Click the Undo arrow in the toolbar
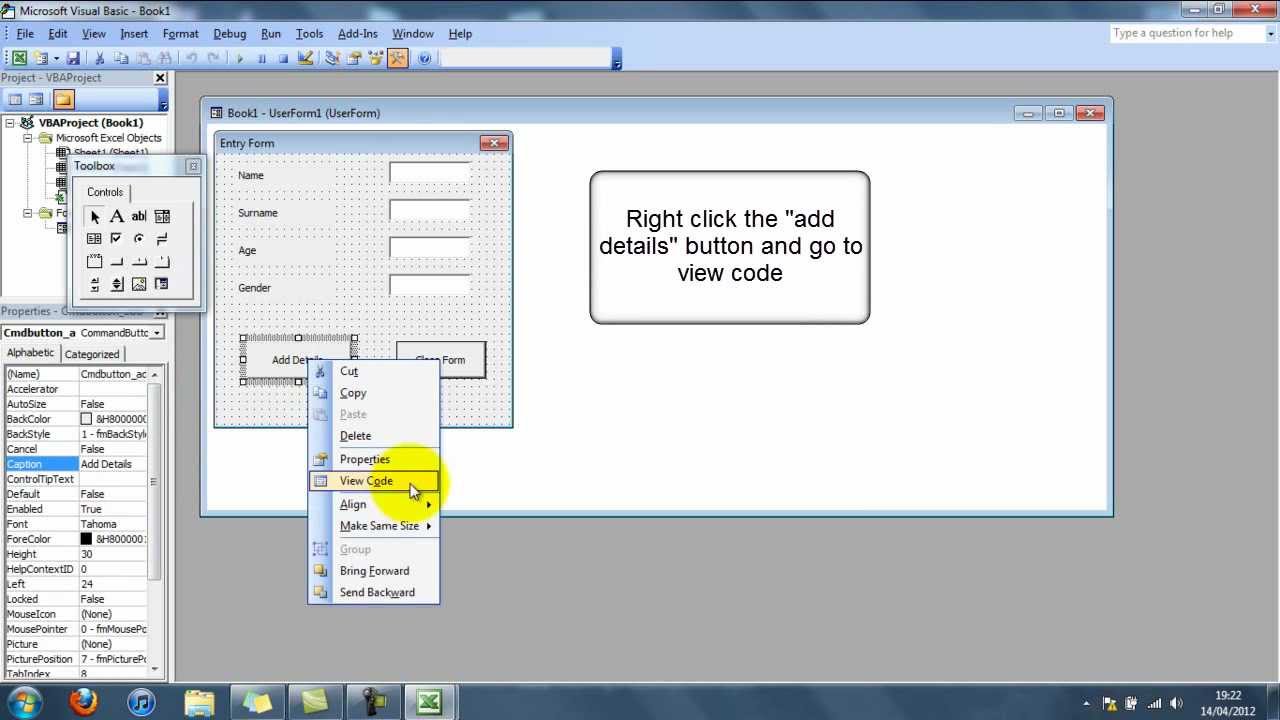1280x720 pixels. coord(191,59)
